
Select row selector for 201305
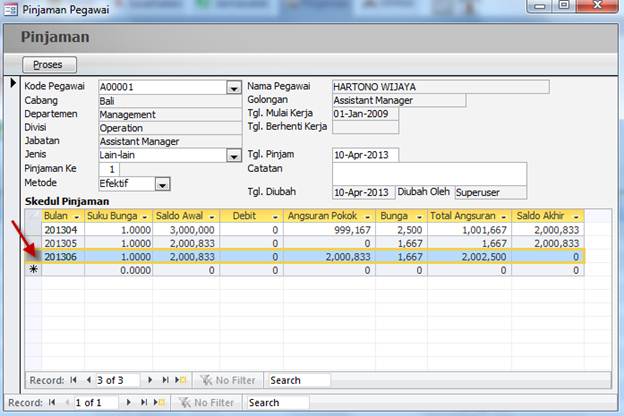pyautogui.click(x=33, y=243)
